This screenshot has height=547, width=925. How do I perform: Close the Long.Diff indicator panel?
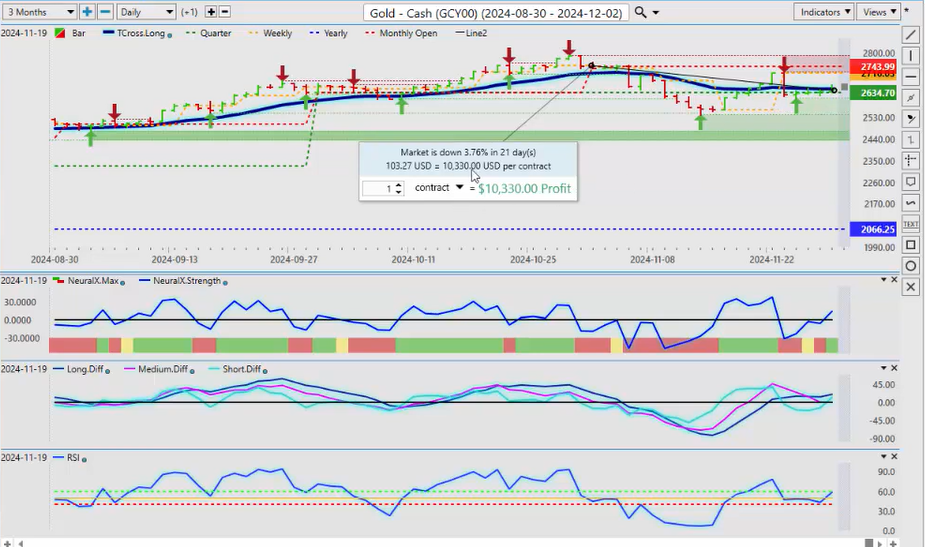point(894,368)
